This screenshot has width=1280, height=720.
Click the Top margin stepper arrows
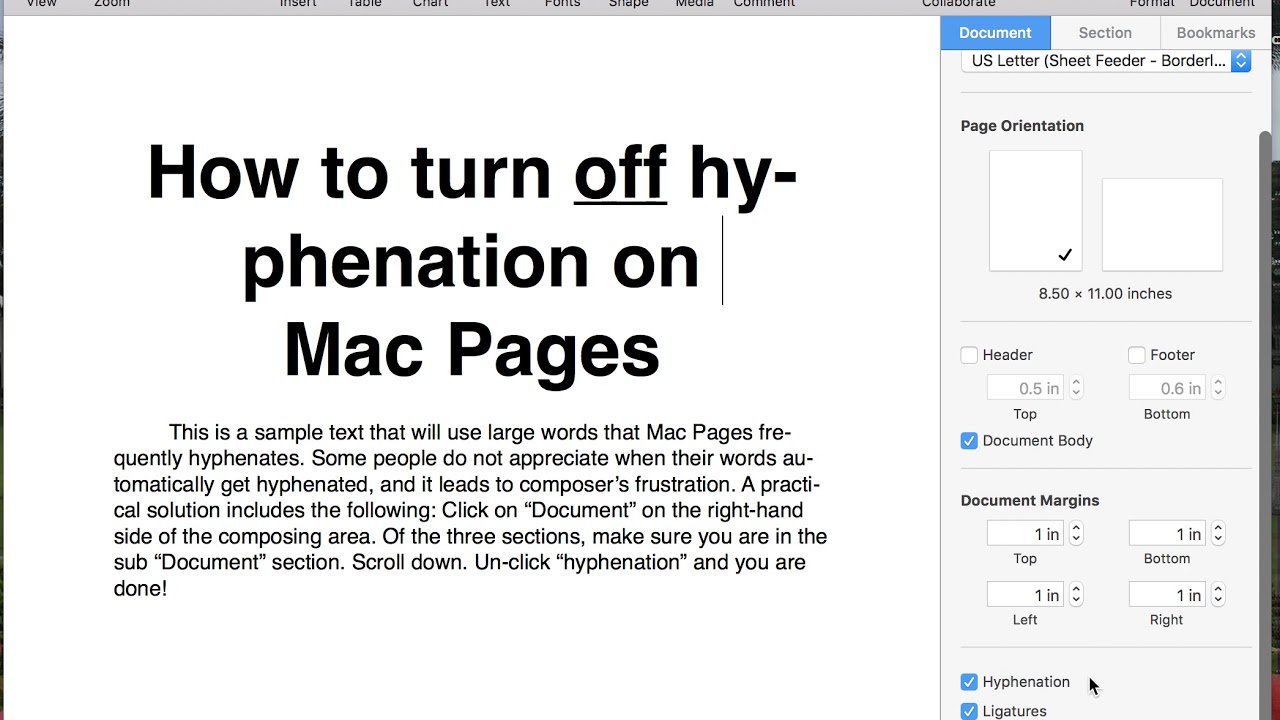1076,534
